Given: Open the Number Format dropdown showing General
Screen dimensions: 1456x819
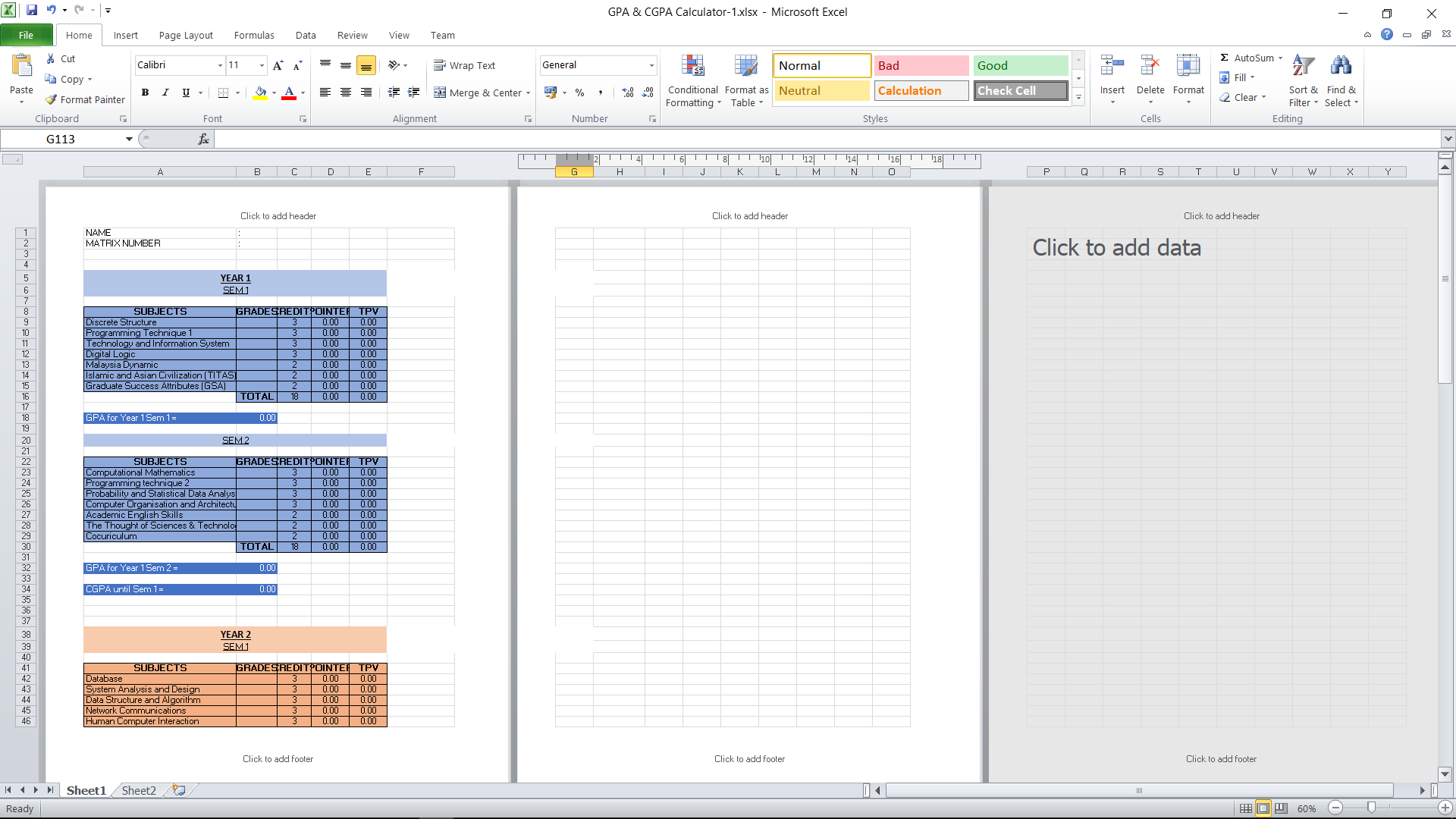Looking at the screenshot, I should pos(651,65).
